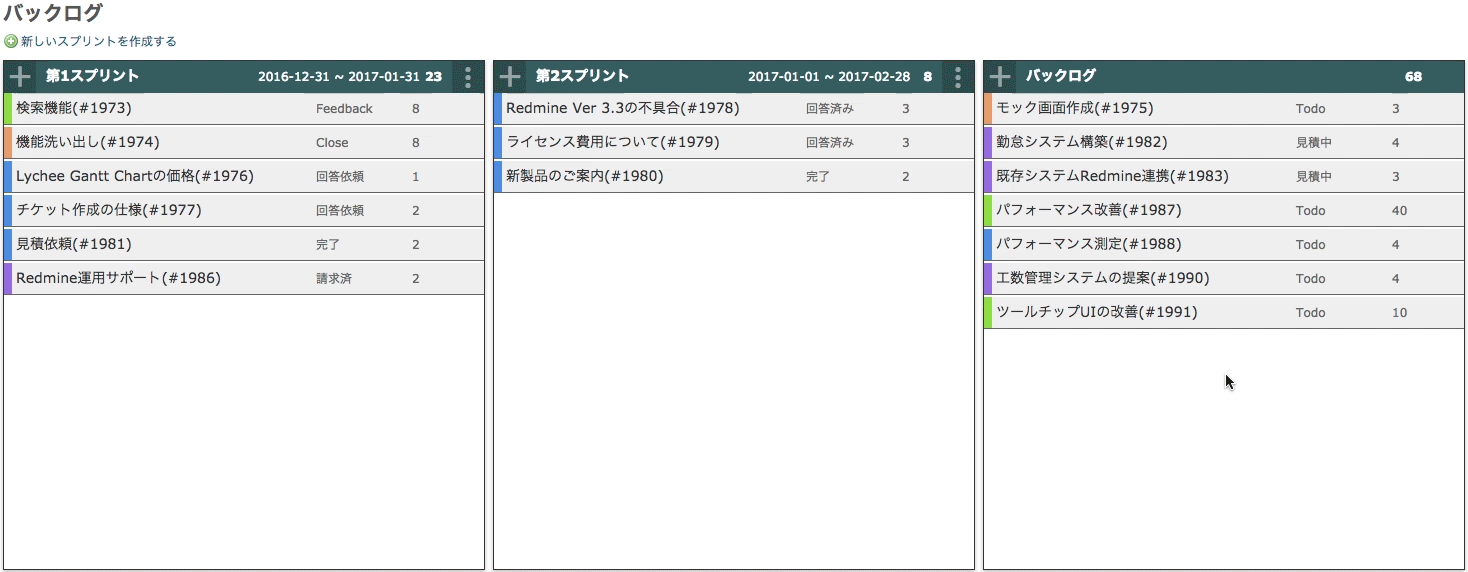This screenshot has height=572, width=1468.
Task: Click total points 23 in 第1スプリント header
Action: click(433, 77)
